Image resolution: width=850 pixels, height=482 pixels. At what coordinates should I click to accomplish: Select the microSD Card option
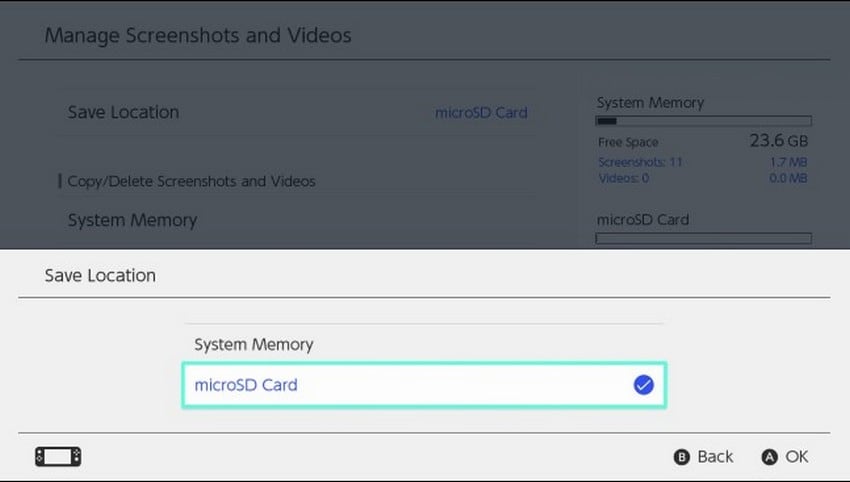coord(246,385)
